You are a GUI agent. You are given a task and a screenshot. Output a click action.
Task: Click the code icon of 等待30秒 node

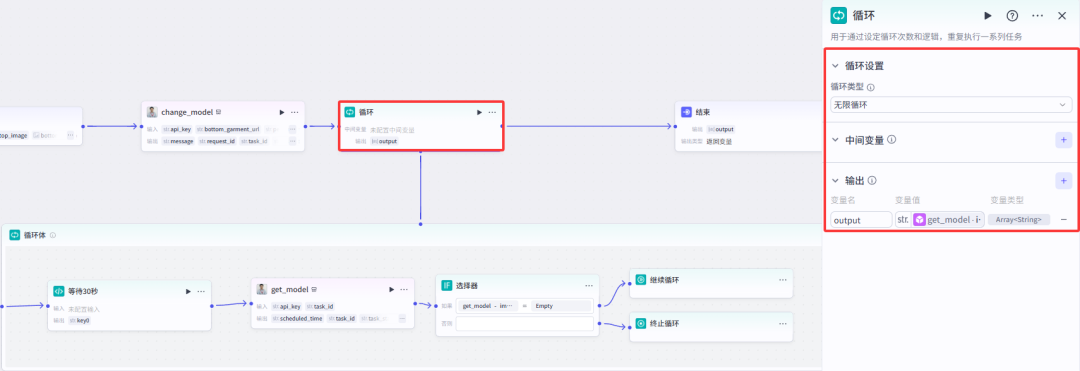tap(59, 290)
